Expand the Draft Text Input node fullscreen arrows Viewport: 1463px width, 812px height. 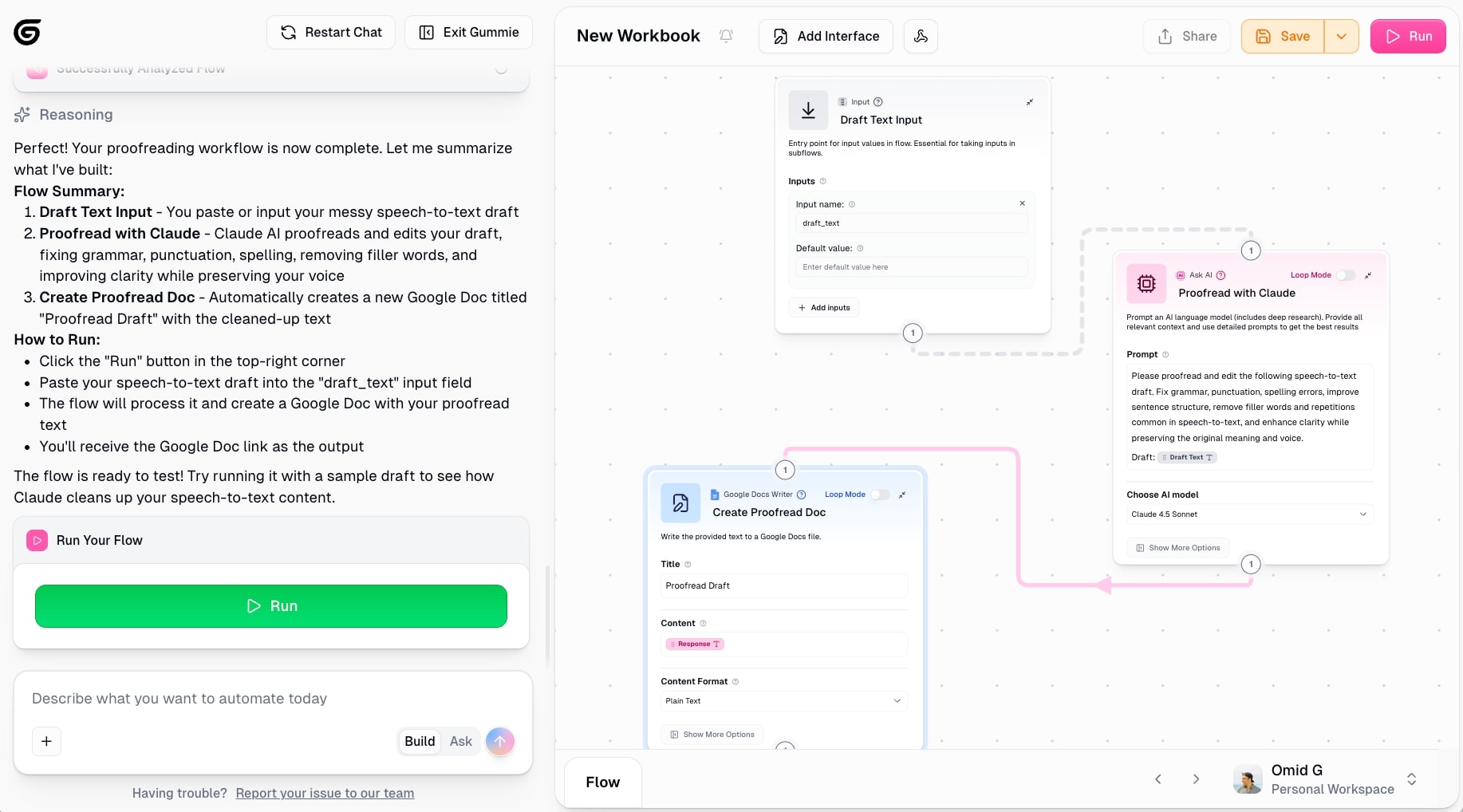1028,102
